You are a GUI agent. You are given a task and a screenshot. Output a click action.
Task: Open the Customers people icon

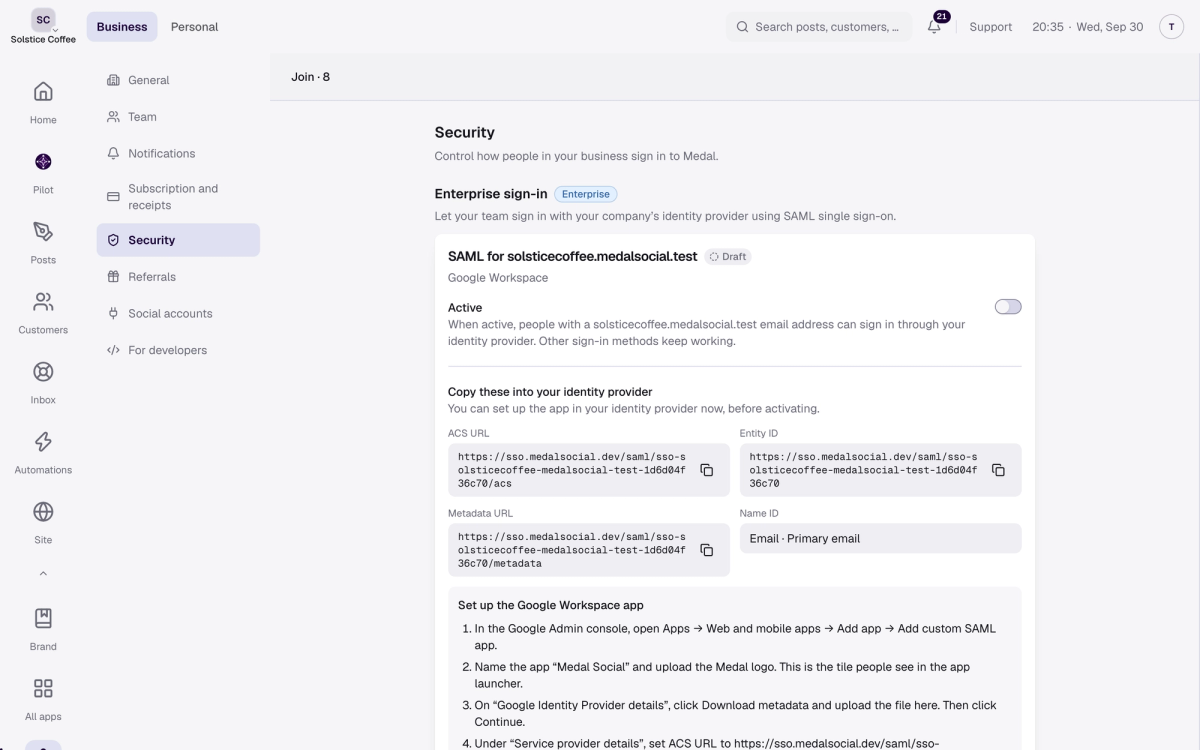tap(43, 302)
